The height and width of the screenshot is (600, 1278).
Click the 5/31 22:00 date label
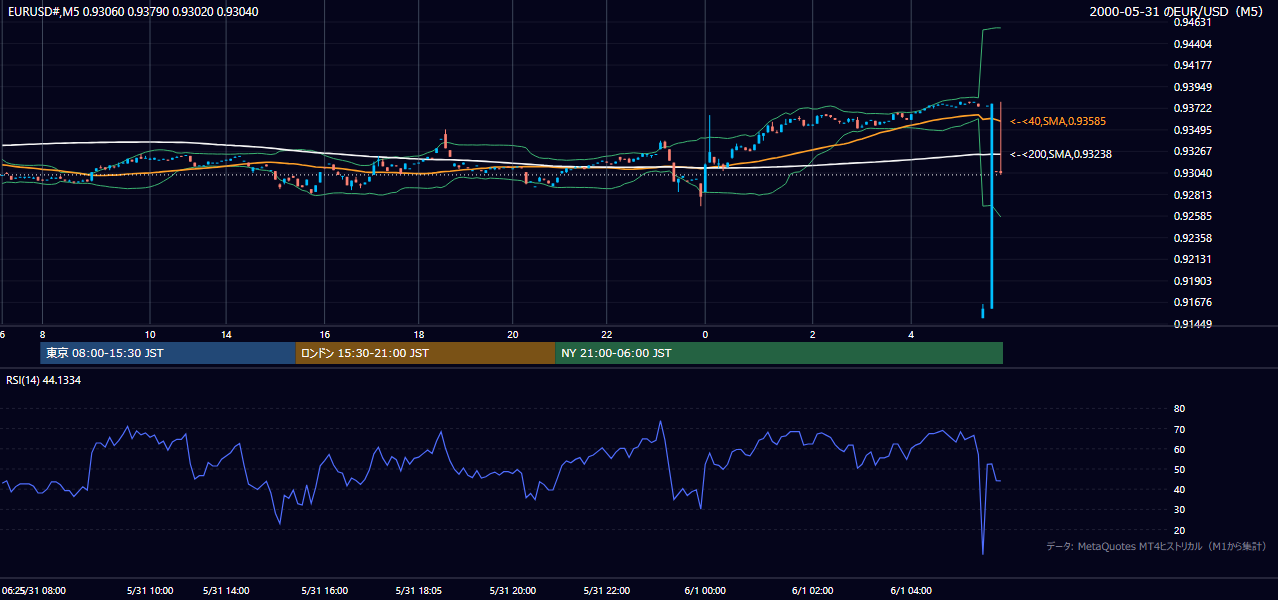coord(608,590)
